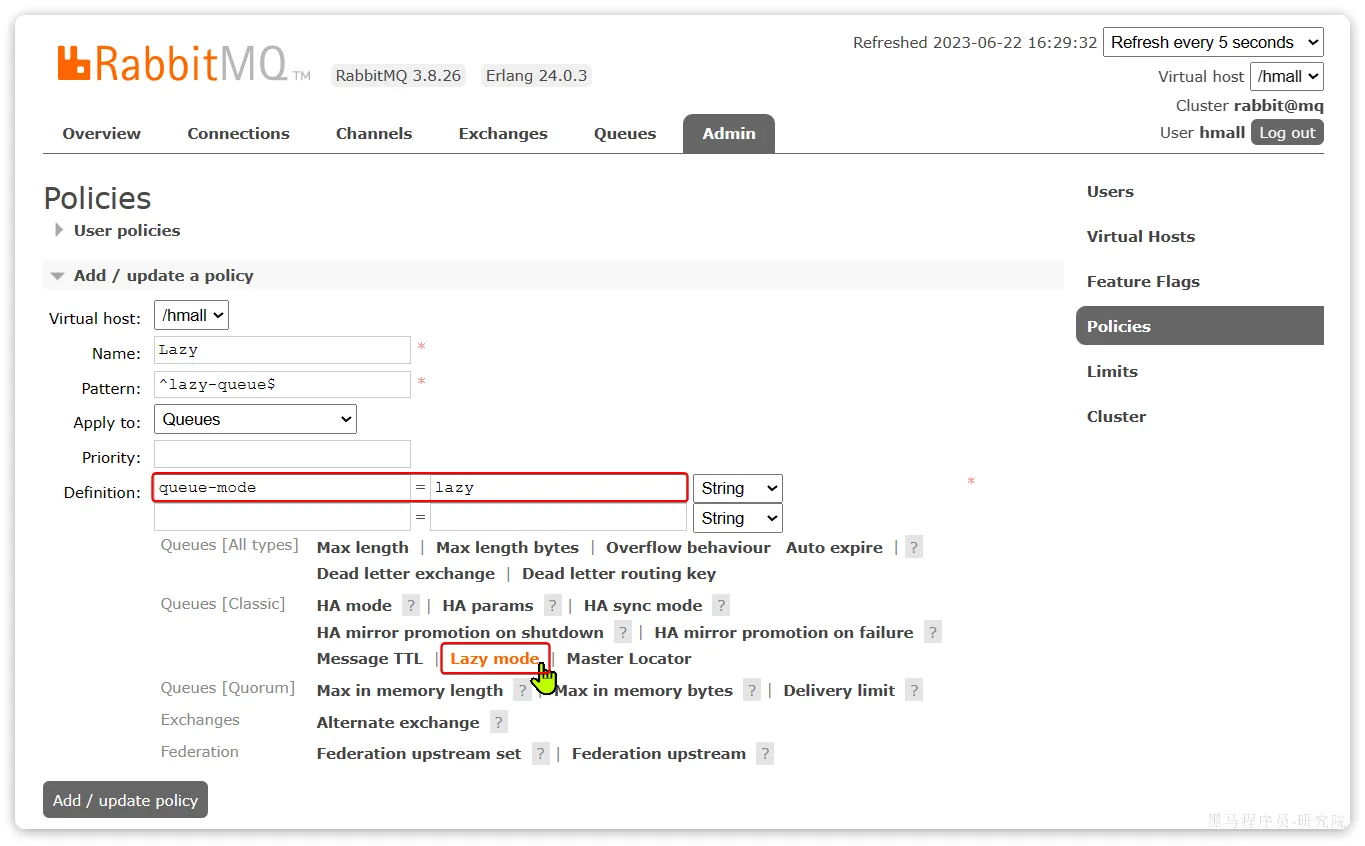Screen dimensions: 1365x846
Task: Insert the HA mode key
Action: (354, 605)
